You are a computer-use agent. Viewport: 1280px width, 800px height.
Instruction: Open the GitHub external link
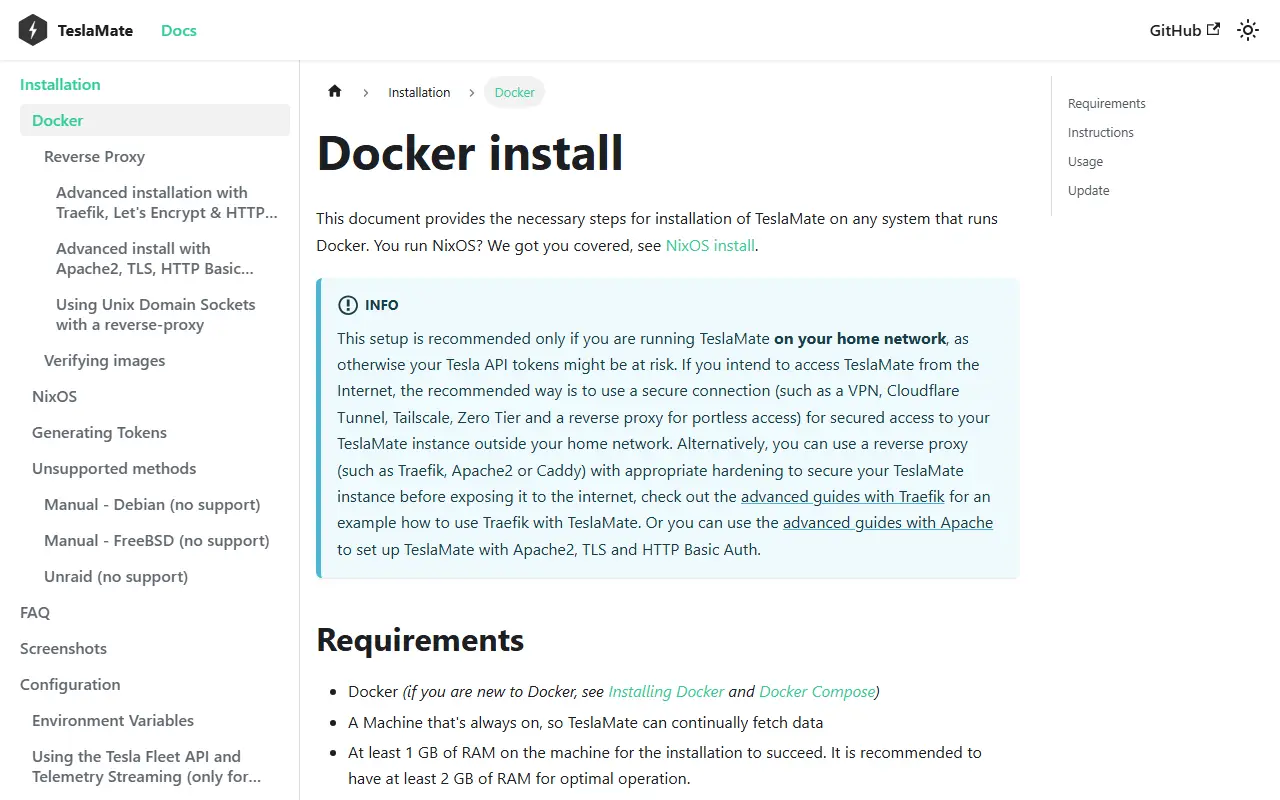click(x=1185, y=30)
